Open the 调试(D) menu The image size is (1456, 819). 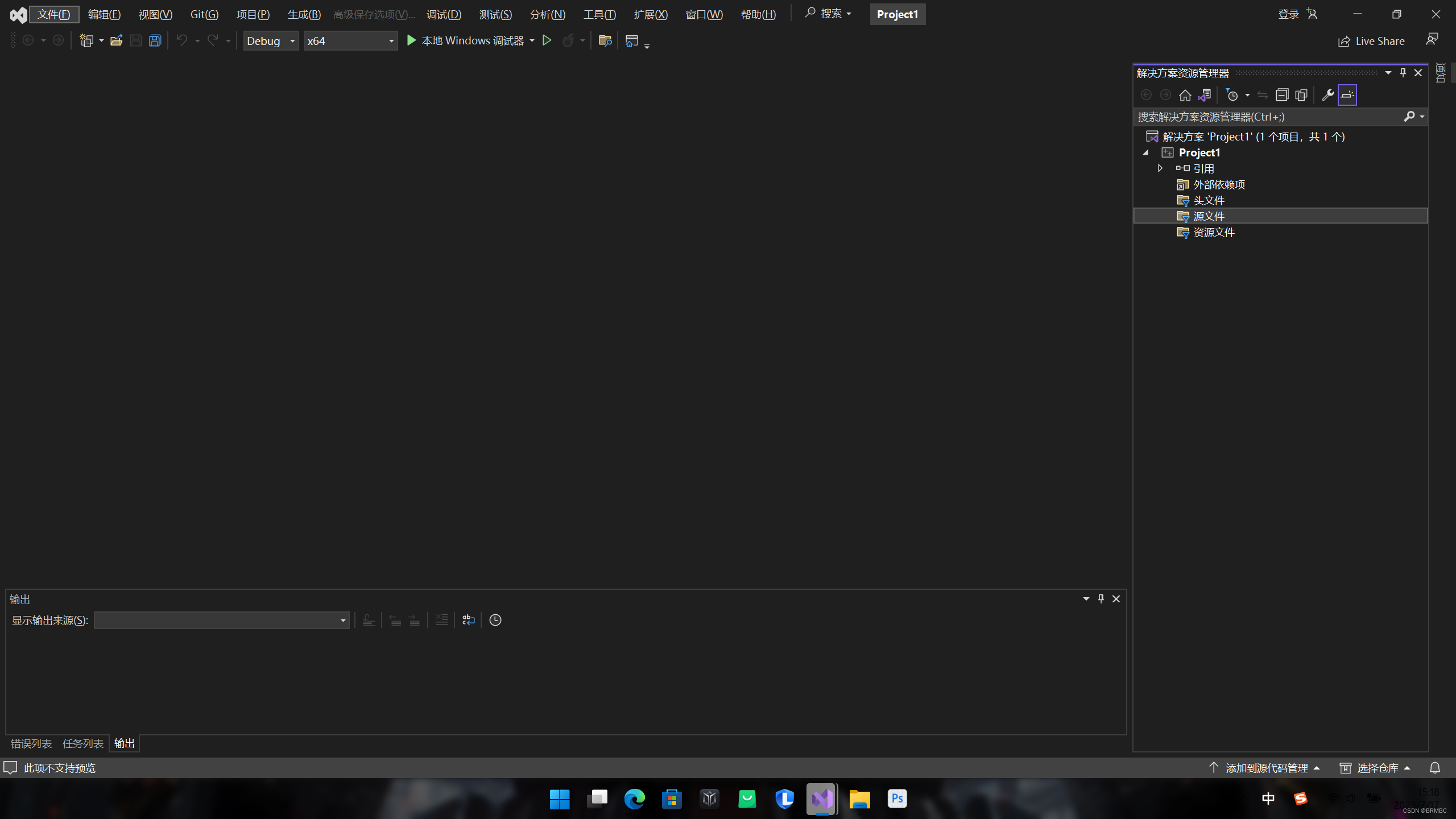tap(444, 14)
